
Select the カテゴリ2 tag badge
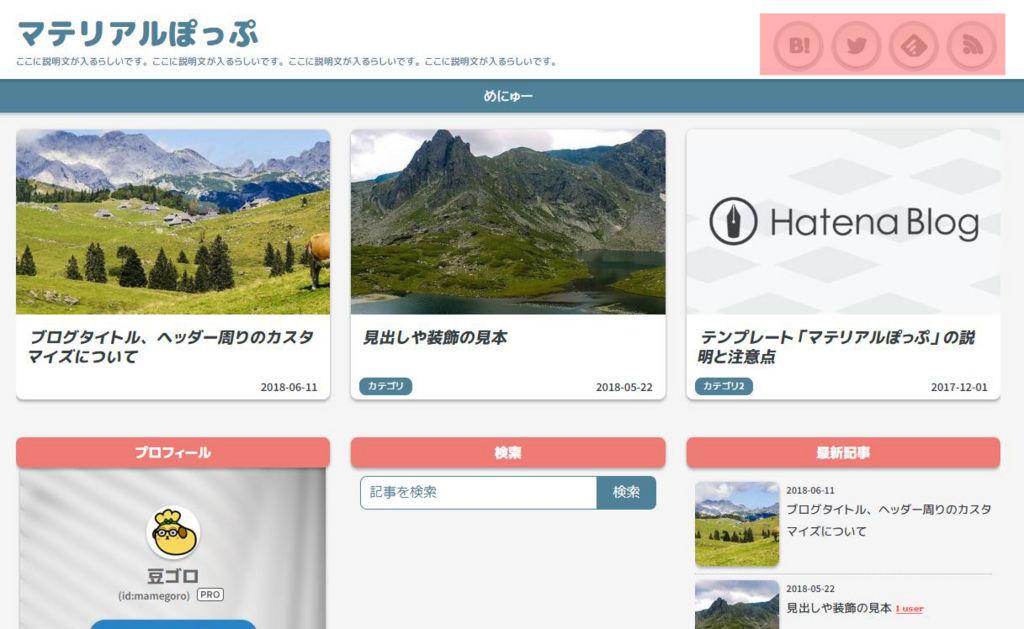click(724, 386)
